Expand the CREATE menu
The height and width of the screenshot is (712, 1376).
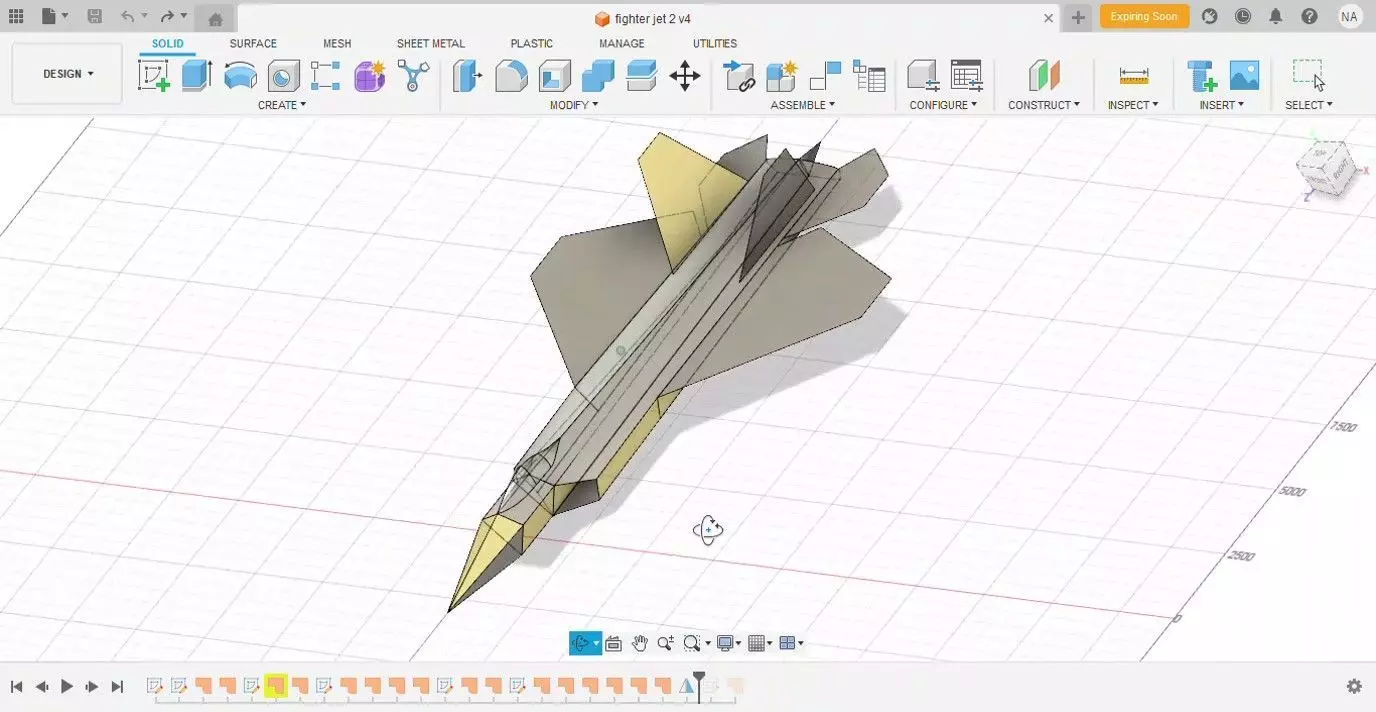pyautogui.click(x=282, y=105)
